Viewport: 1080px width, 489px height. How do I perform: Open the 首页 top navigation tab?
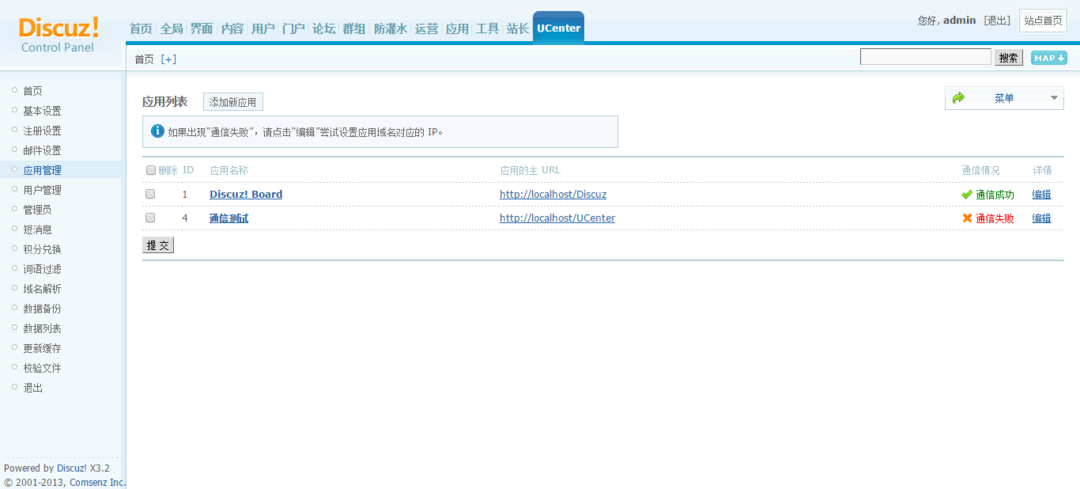pos(141,29)
